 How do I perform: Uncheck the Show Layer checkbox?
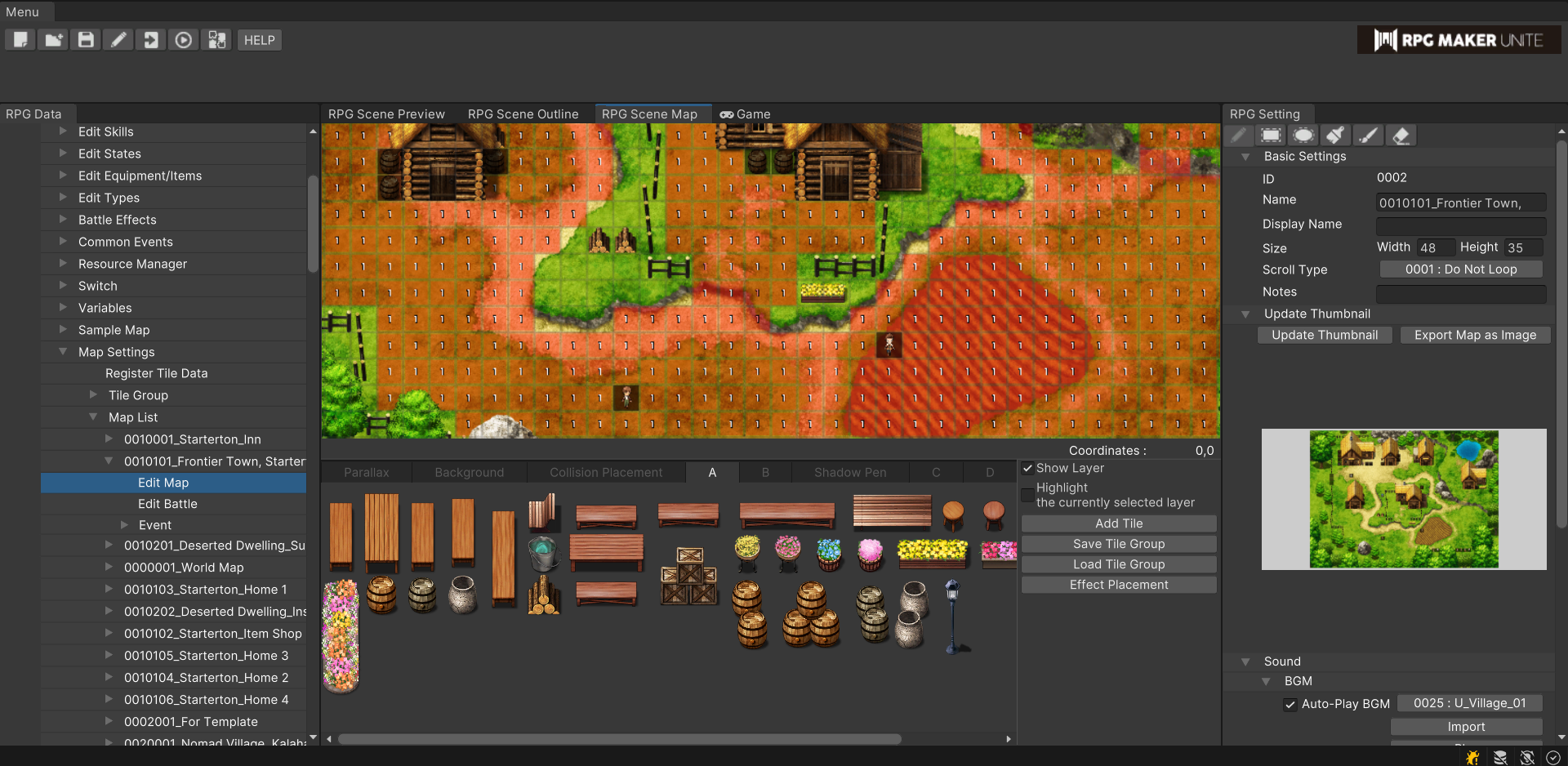[1028, 469]
